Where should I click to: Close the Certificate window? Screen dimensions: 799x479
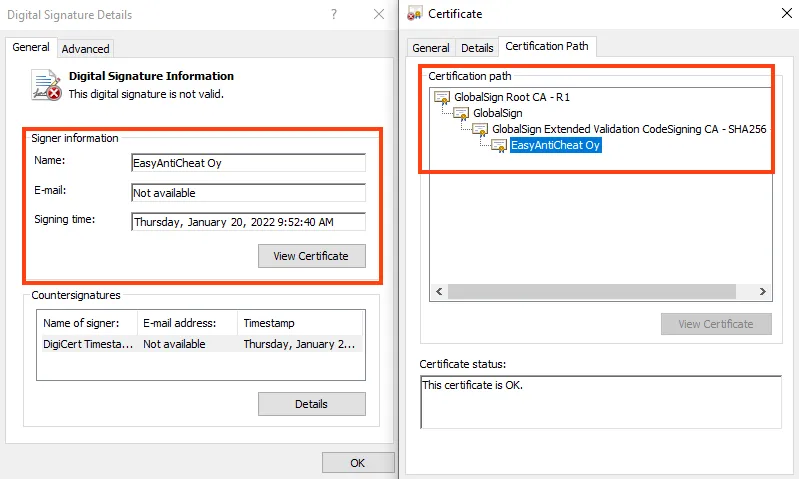[x=786, y=13]
